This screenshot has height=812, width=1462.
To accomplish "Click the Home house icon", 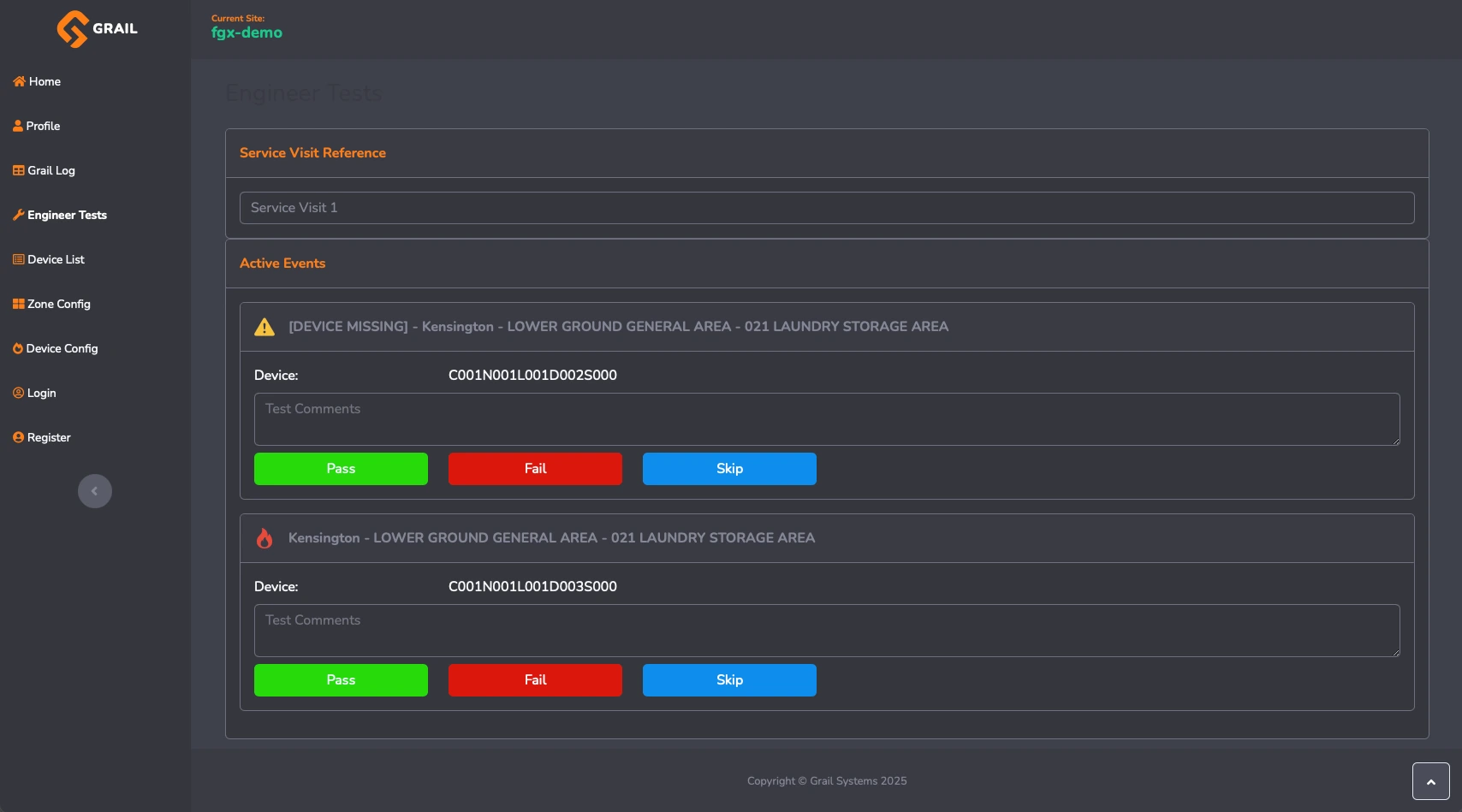I will coord(19,81).
